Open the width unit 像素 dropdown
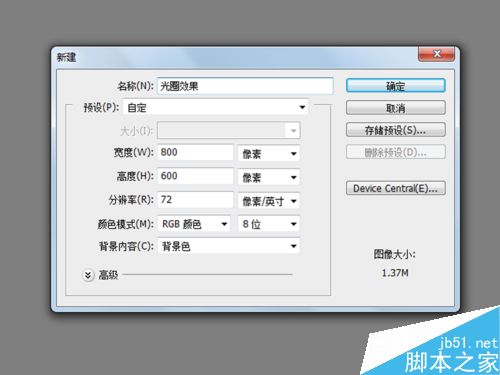 269,153
